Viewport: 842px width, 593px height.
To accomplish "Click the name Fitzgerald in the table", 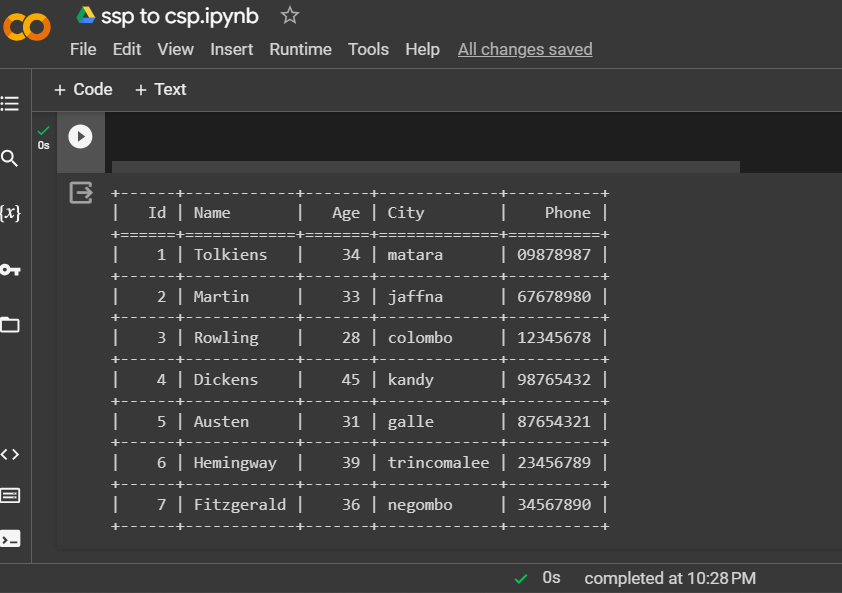I will pos(240,505).
